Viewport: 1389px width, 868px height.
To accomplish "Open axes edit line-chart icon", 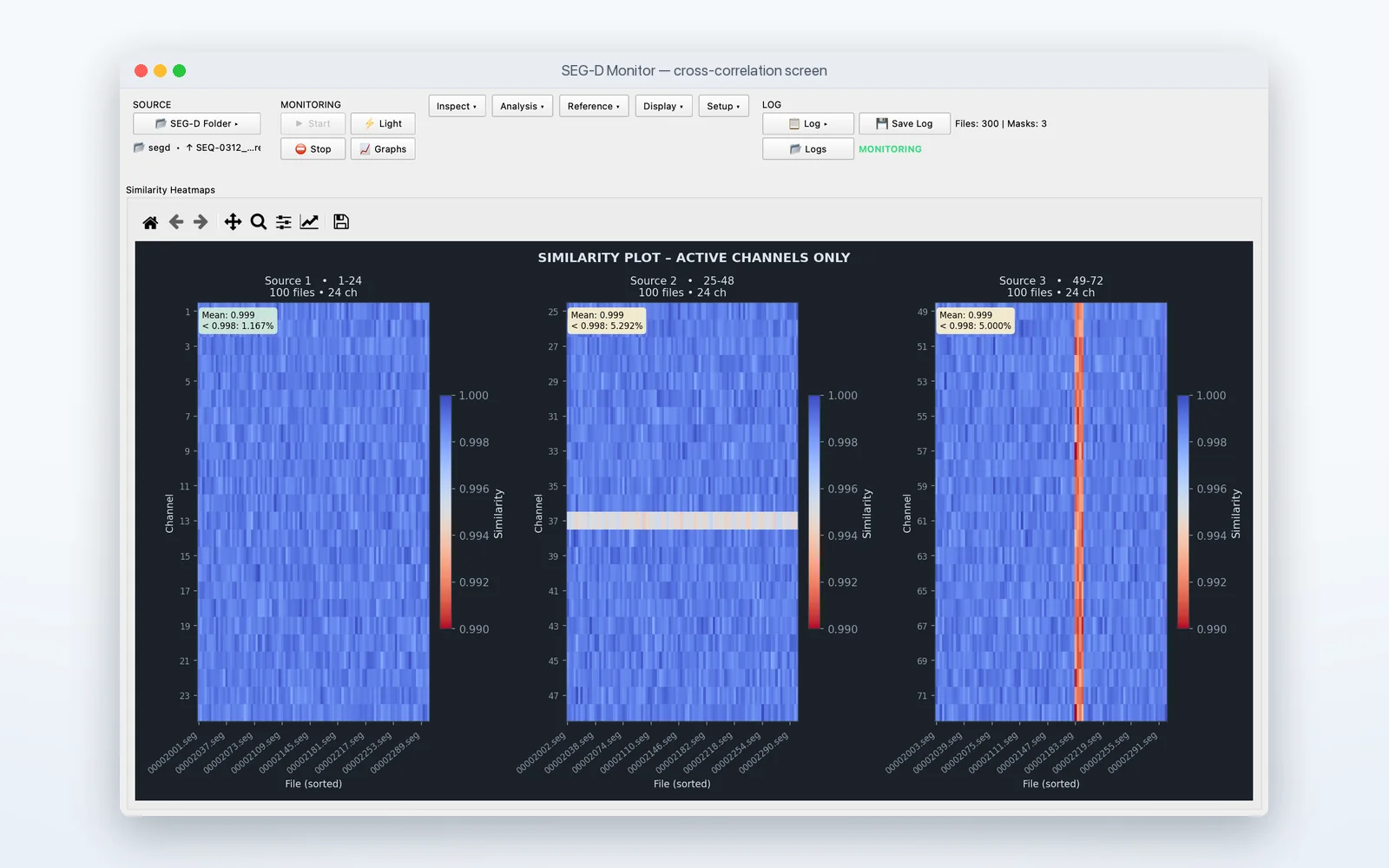I will click(309, 222).
